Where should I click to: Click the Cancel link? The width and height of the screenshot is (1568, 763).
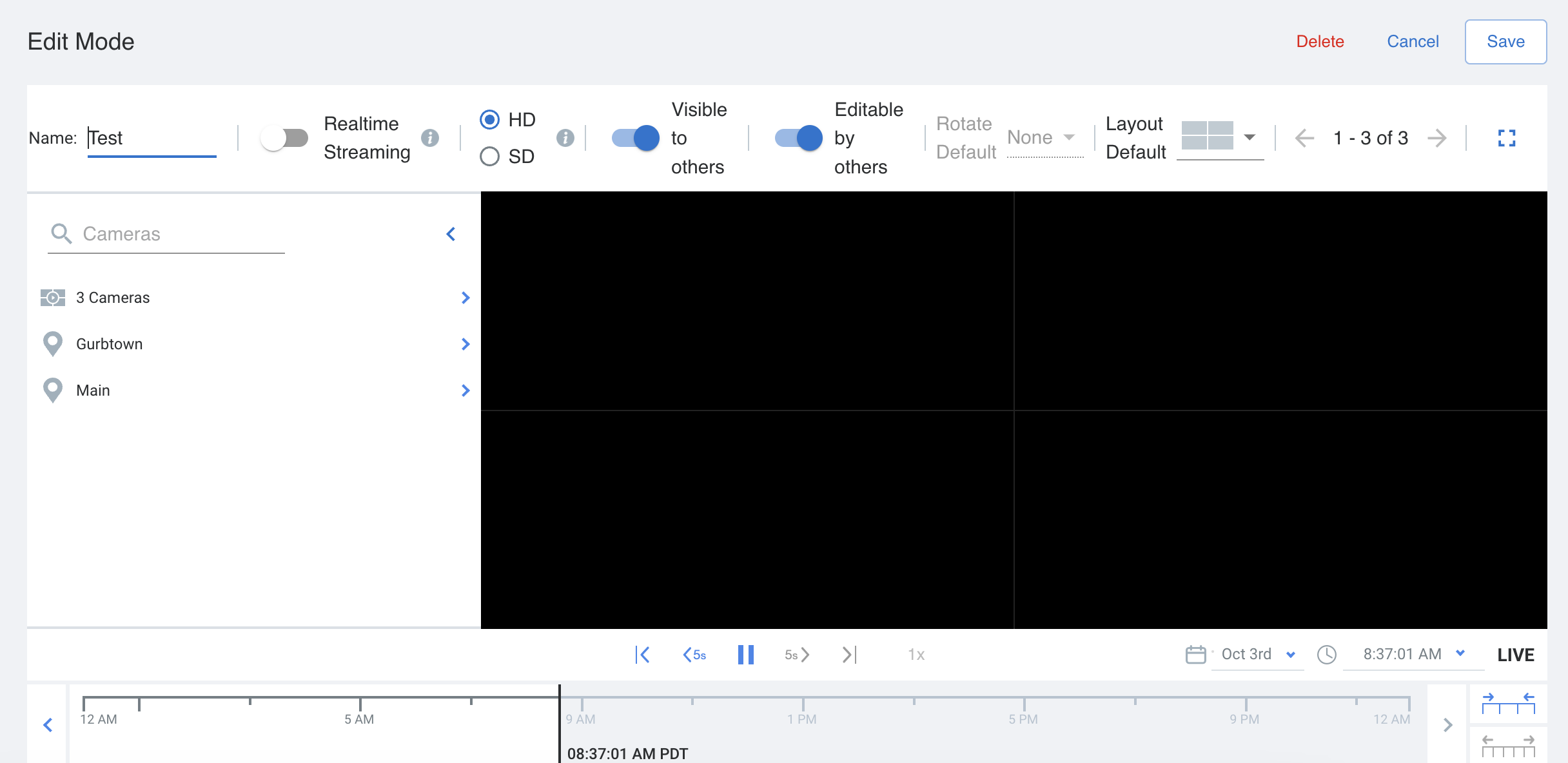point(1413,42)
